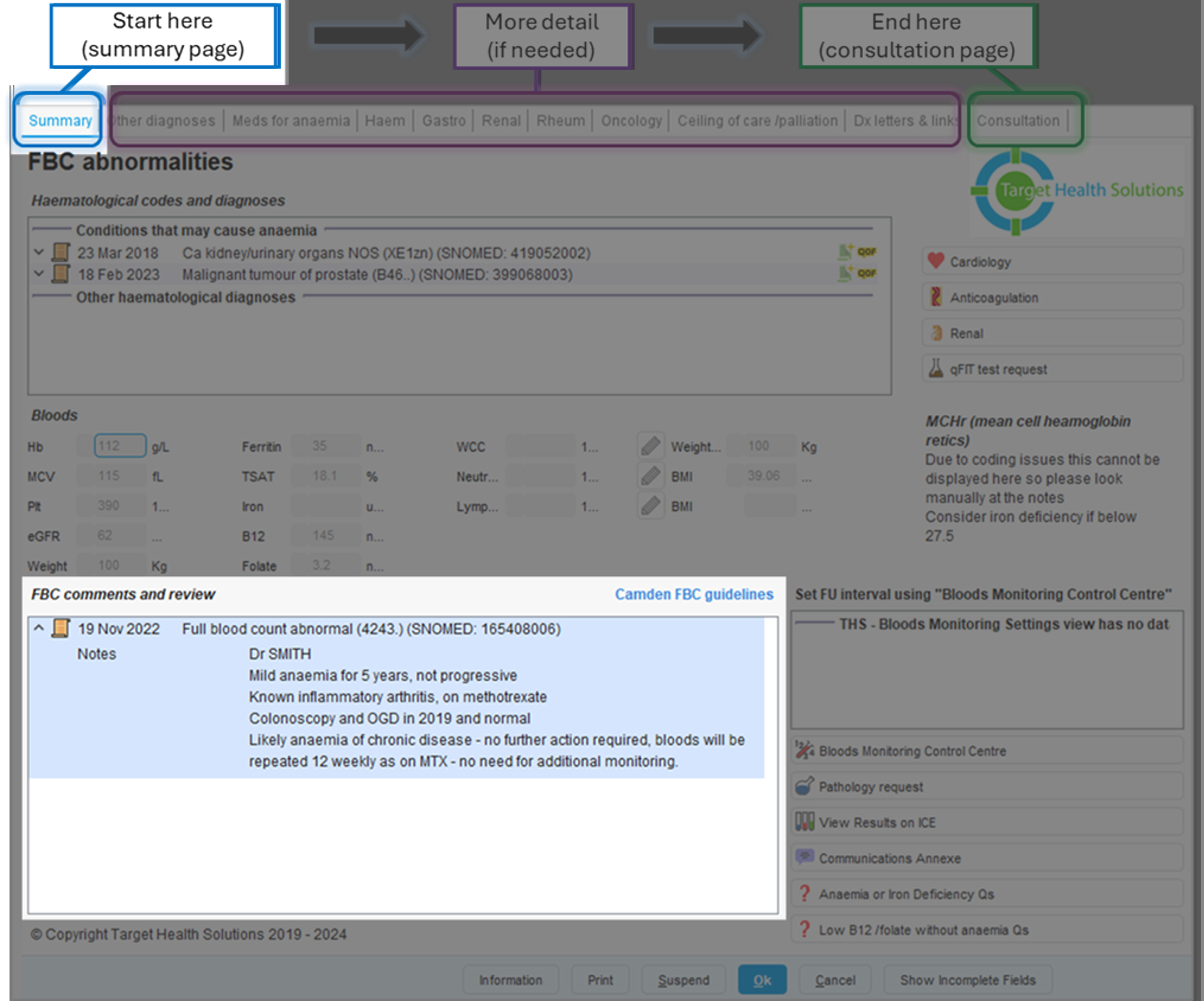Open Communications Annexe speech bubble icon
Viewport: 1204px width, 1001px height.
[x=804, y=858]
